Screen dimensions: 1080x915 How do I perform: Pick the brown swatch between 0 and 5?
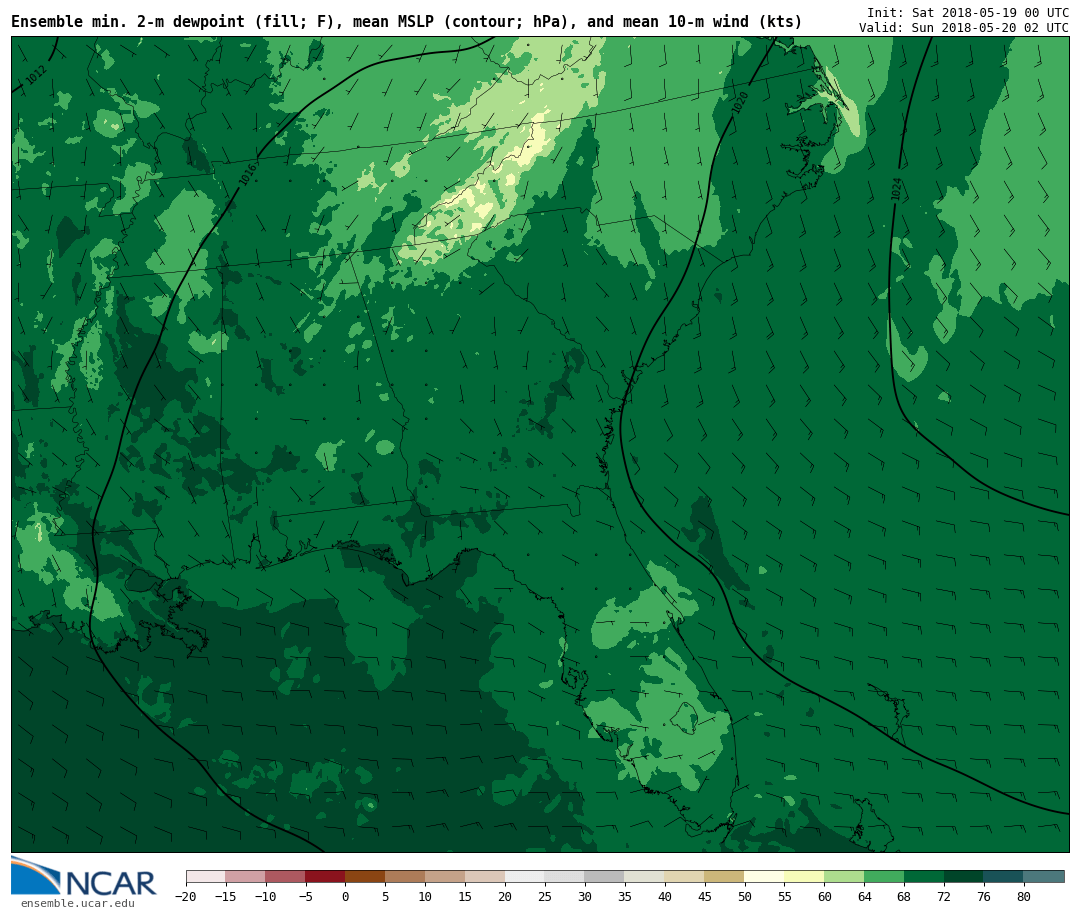pyautogui.click(x=366, y=876)
